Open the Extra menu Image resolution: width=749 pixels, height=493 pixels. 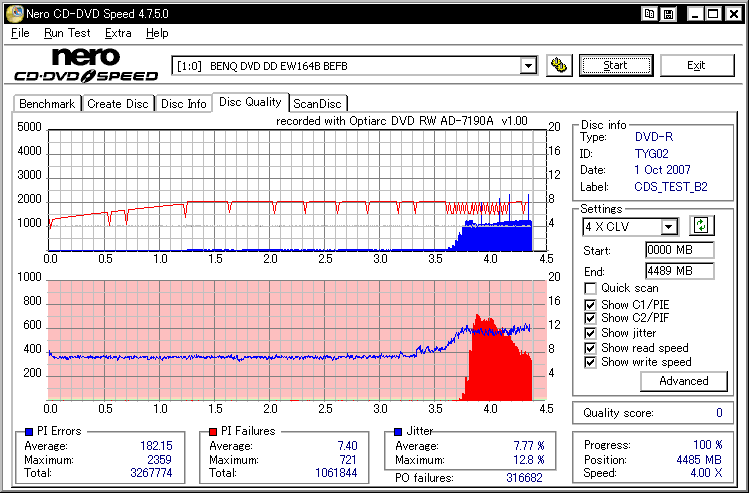pyautogui.click(x=118, y=33)
